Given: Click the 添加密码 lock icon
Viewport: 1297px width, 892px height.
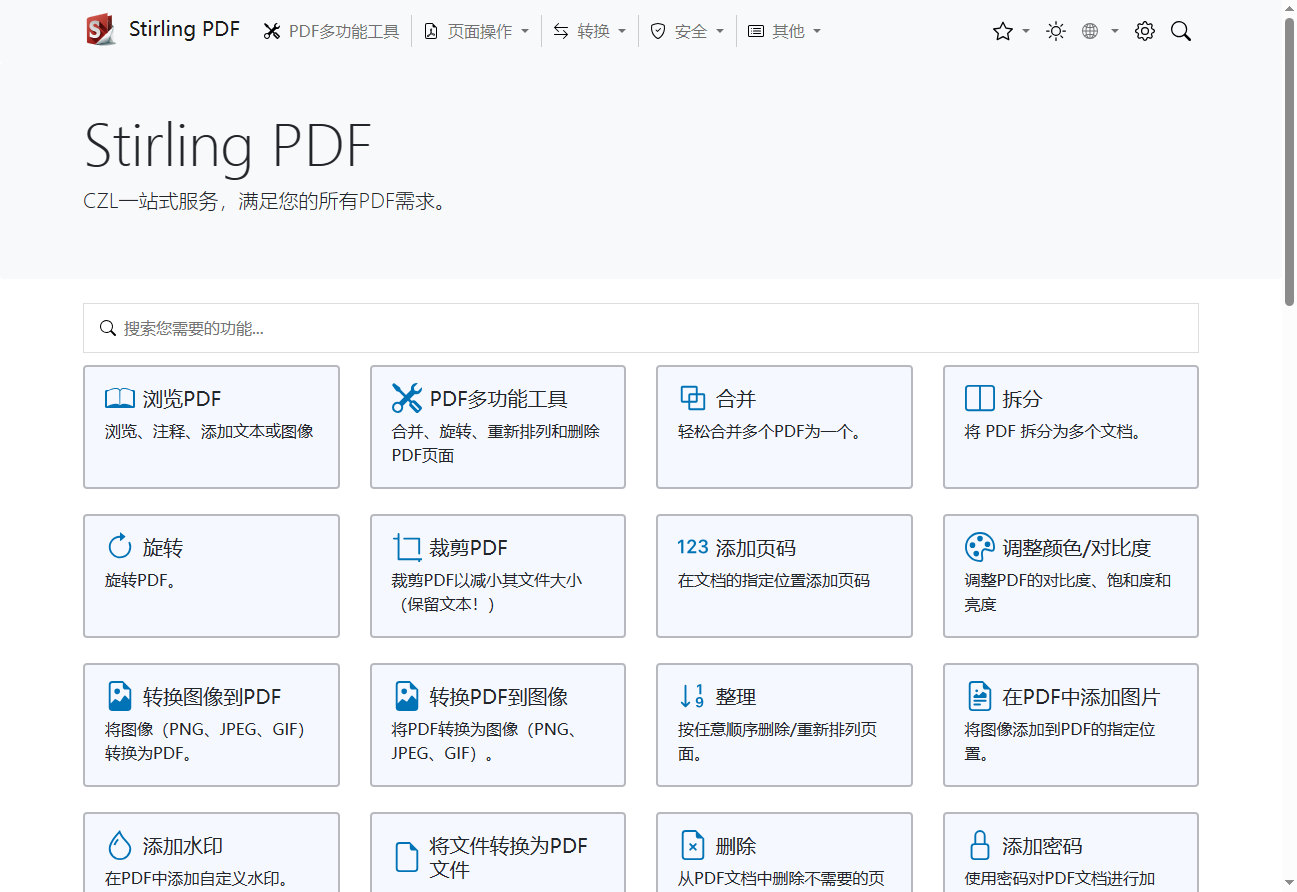Looking at the screenshot, I should click(x=980, y=845).
